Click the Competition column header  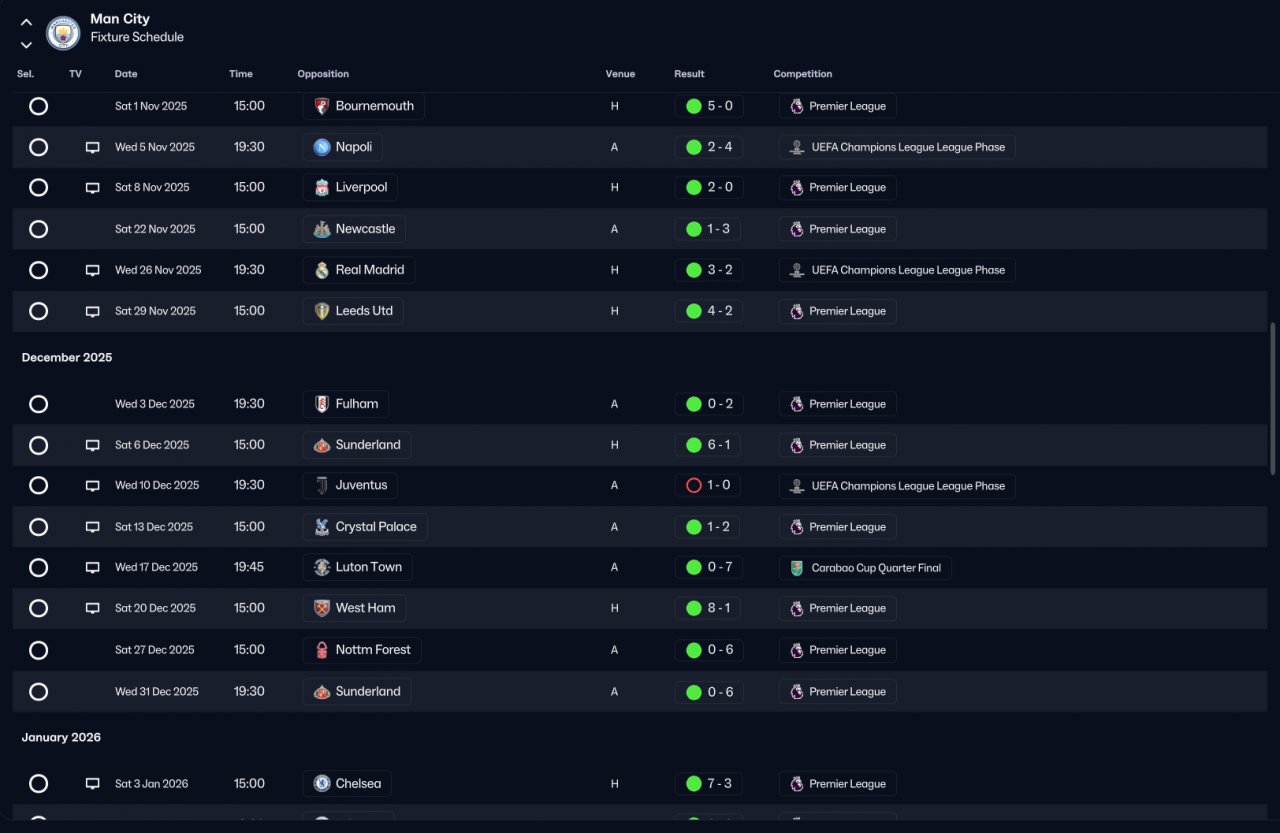[x=802, y=74]
